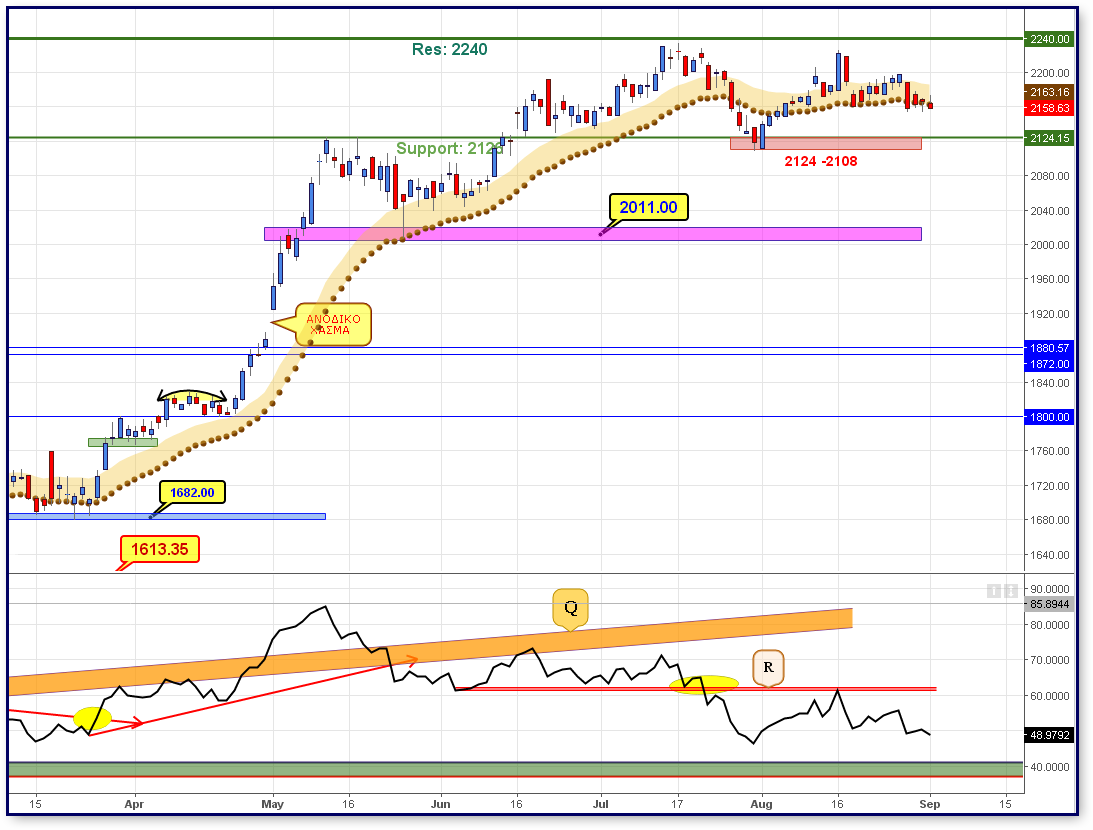Select the orange trend channel in oscillator
The image size is (1093, 830).
coord(430,652)
